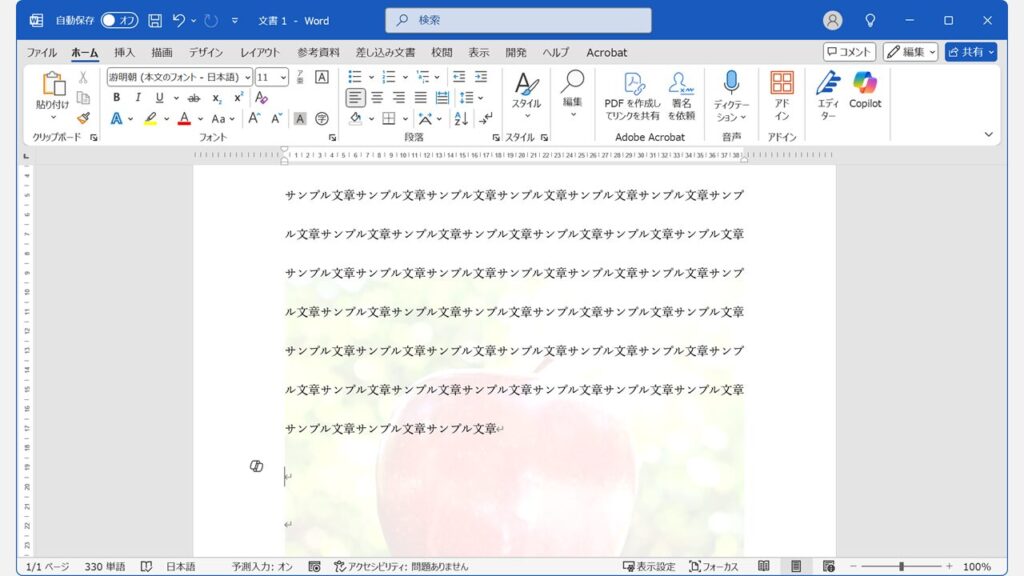Launch Copilot from ribbon

[865, 89]
